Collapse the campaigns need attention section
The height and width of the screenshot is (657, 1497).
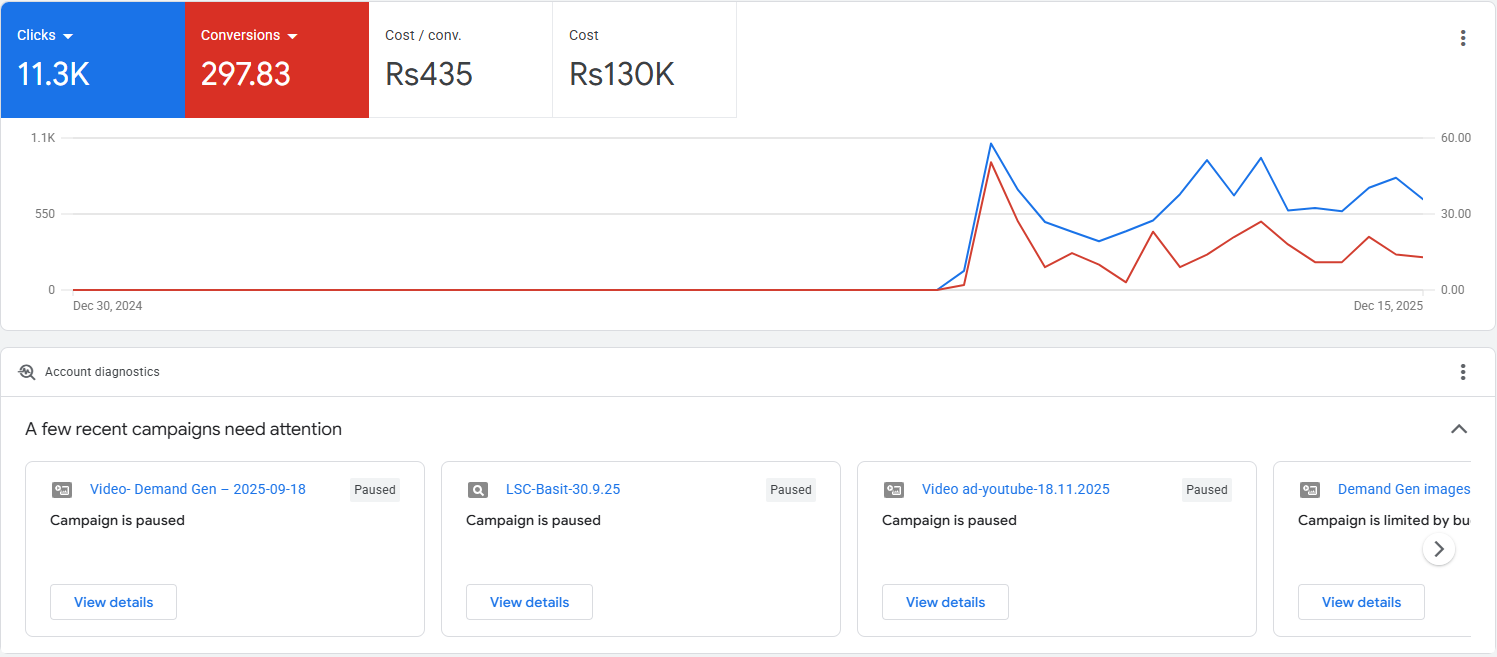coord(1459,429)
